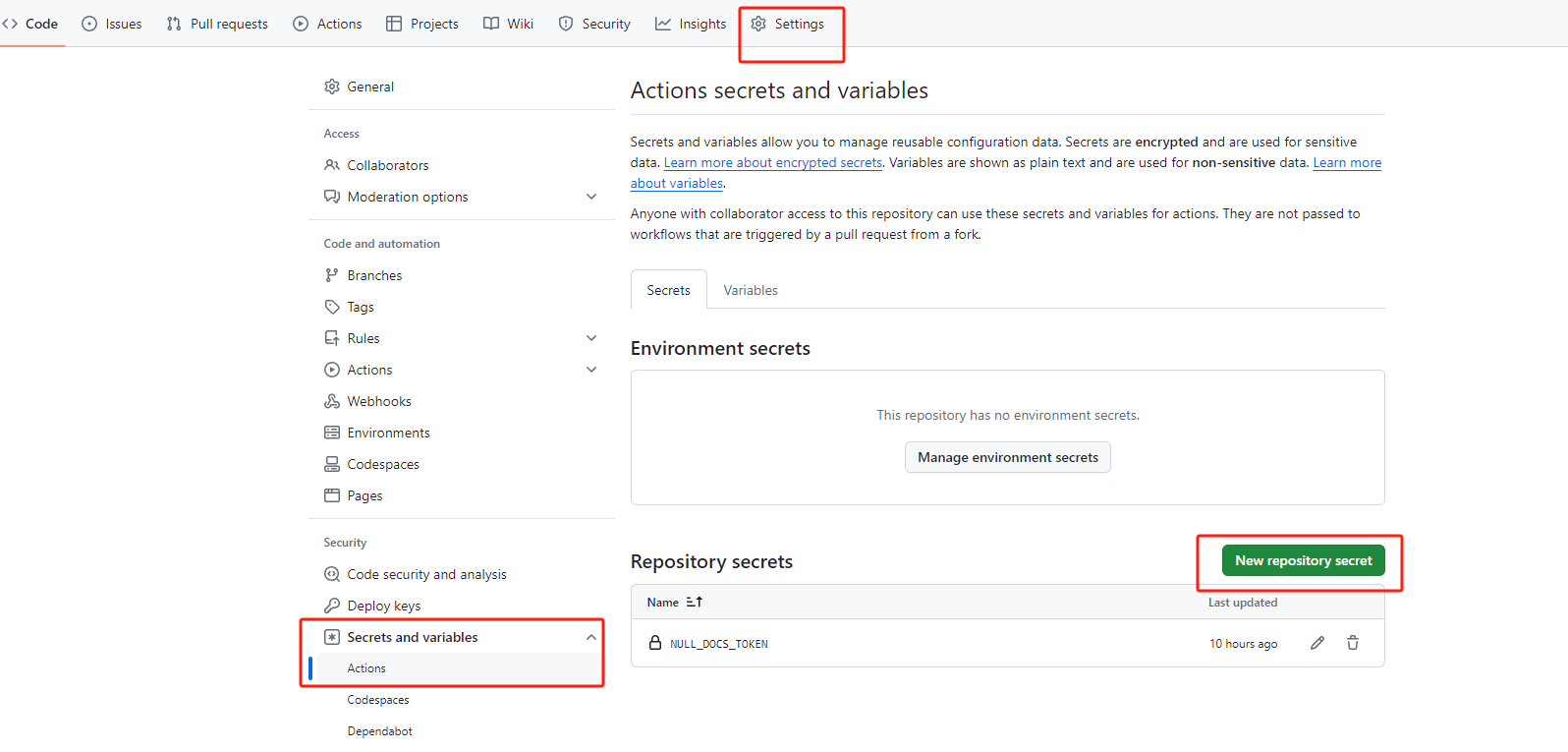Click the New repository secret button
The width and height of the screenshot is (1568, 752).
[1303, 560]
